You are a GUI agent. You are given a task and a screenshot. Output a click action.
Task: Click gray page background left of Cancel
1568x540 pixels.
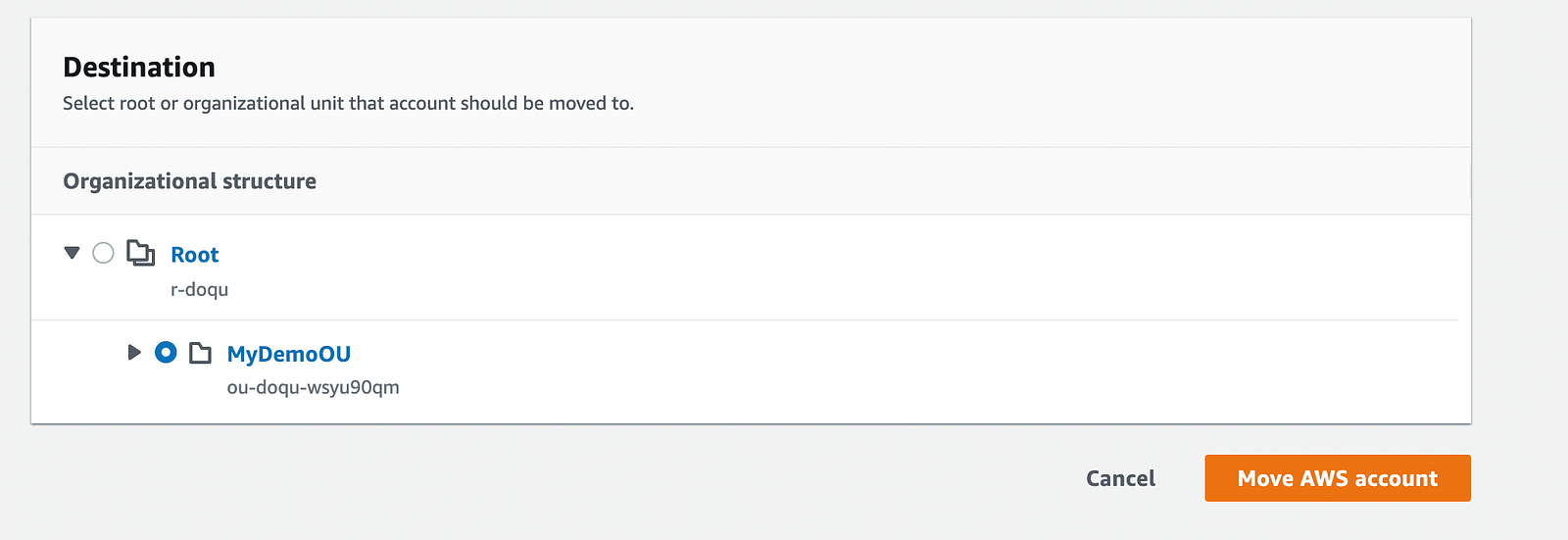point(588,480)
